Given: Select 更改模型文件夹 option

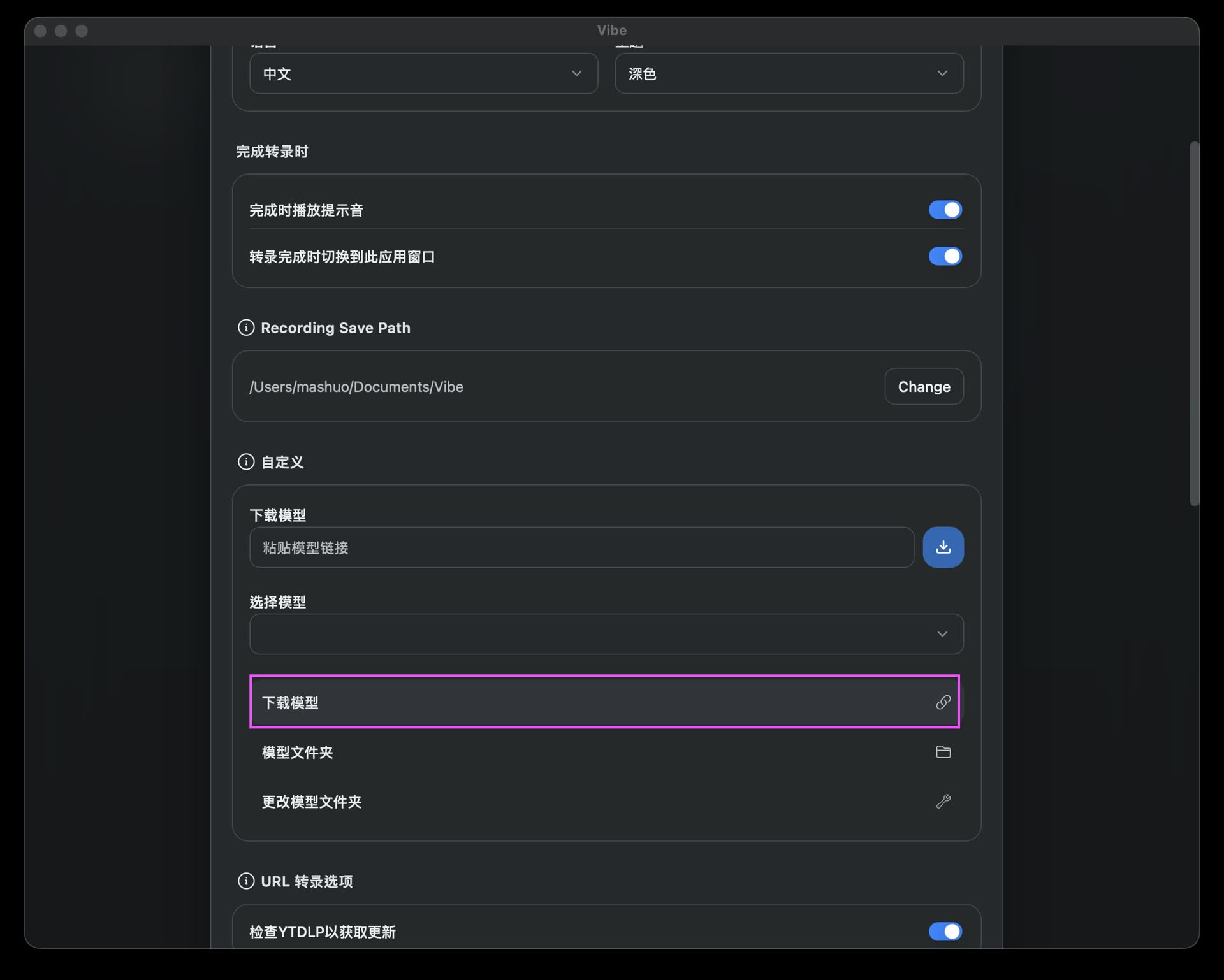Looking at the screenshot, I should point(606,802).
